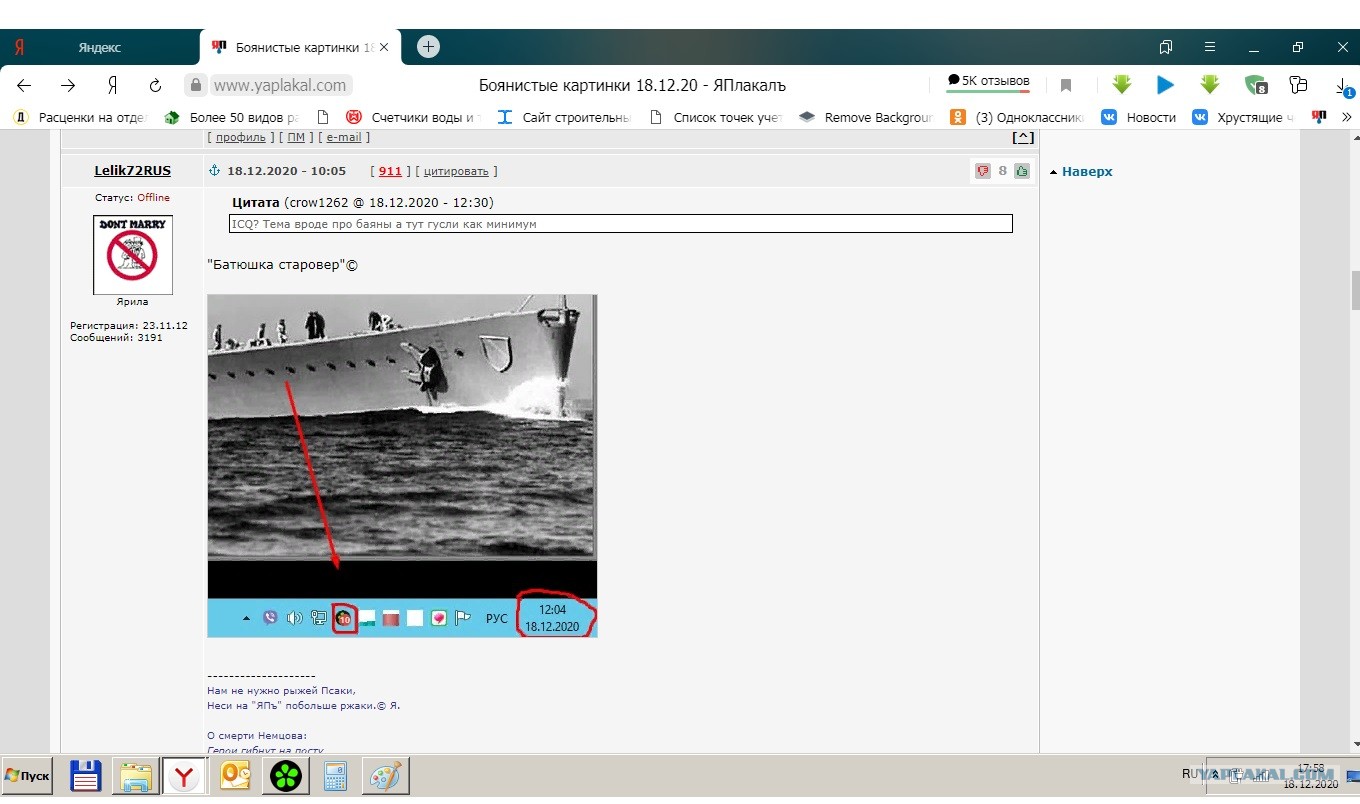Go back to the previous page

(x=24, y=85)
